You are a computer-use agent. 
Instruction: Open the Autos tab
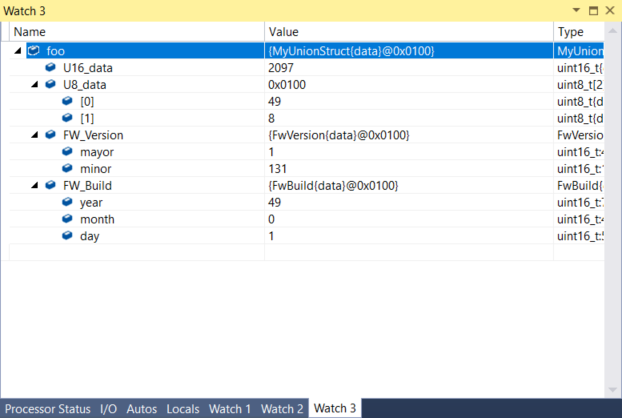[142, 409]
